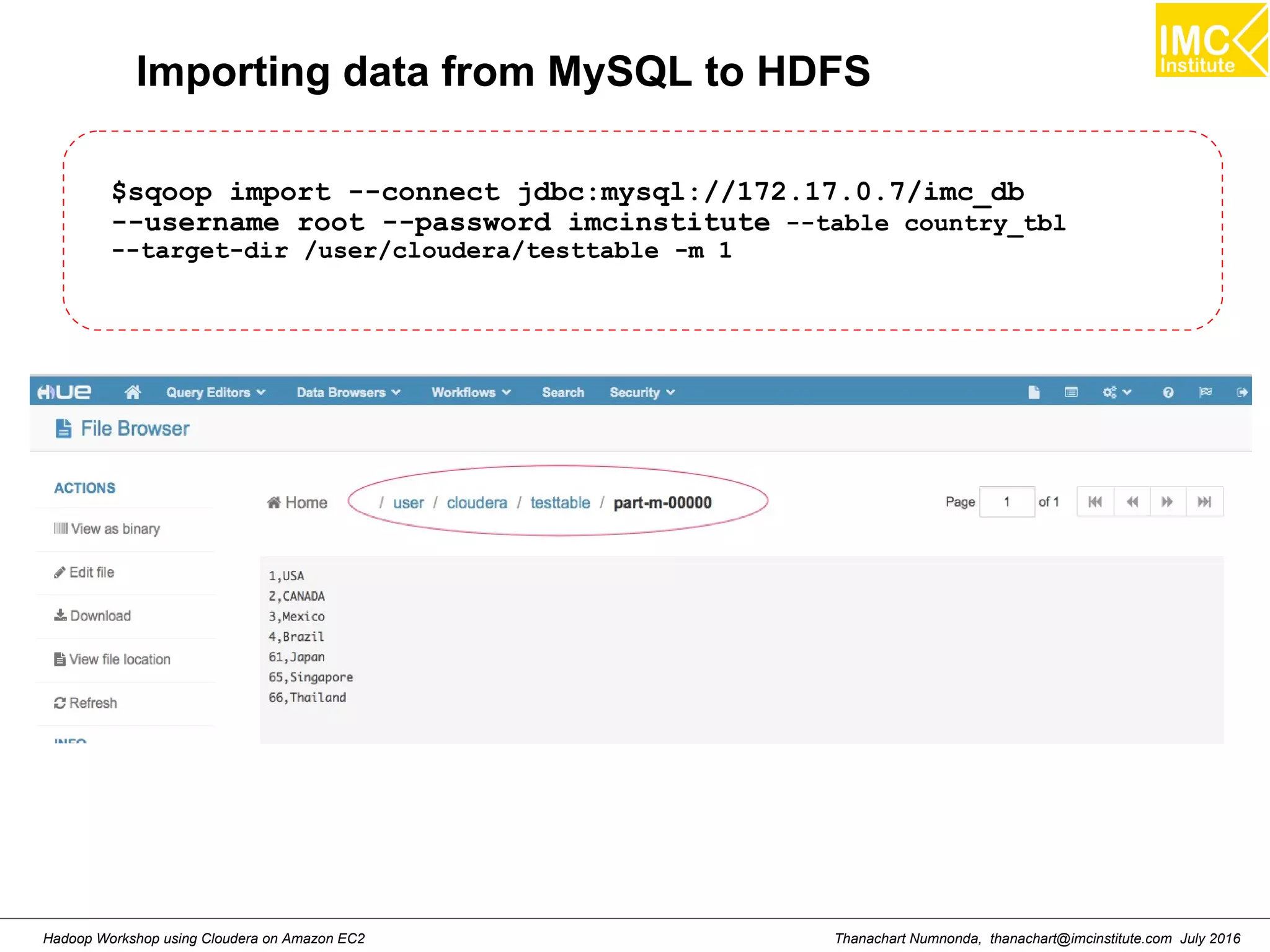This screenshot has width=1270, height=952.
Task: Download the part-m-00000 file
Action: point(92,615)
